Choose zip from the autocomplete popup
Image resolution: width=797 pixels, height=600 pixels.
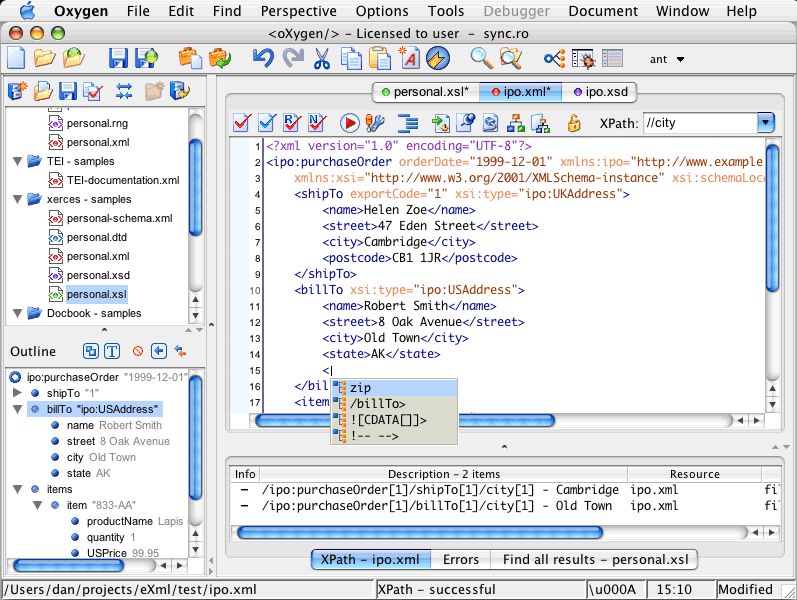360,388
